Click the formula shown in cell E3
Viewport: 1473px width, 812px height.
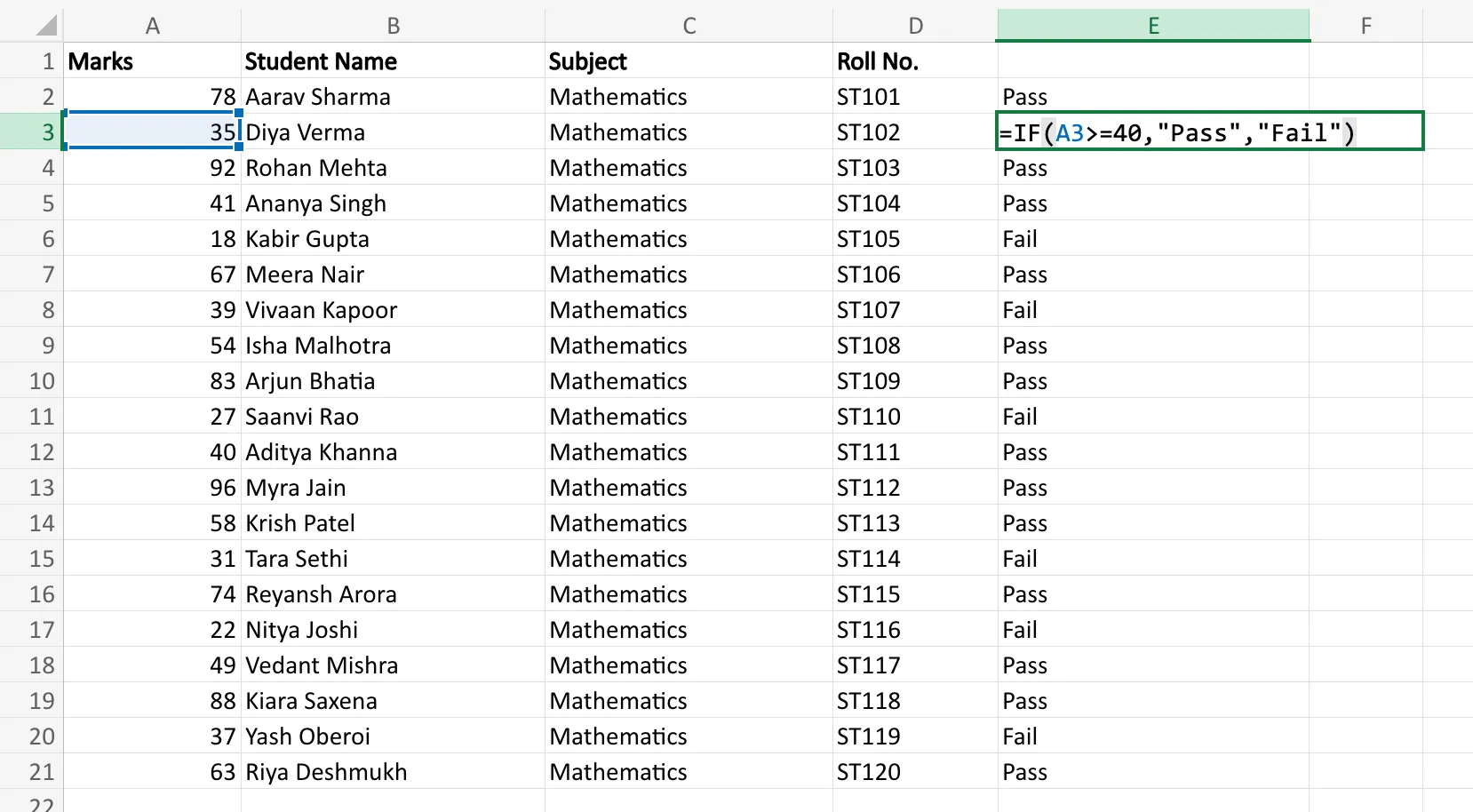[1177, 131]
